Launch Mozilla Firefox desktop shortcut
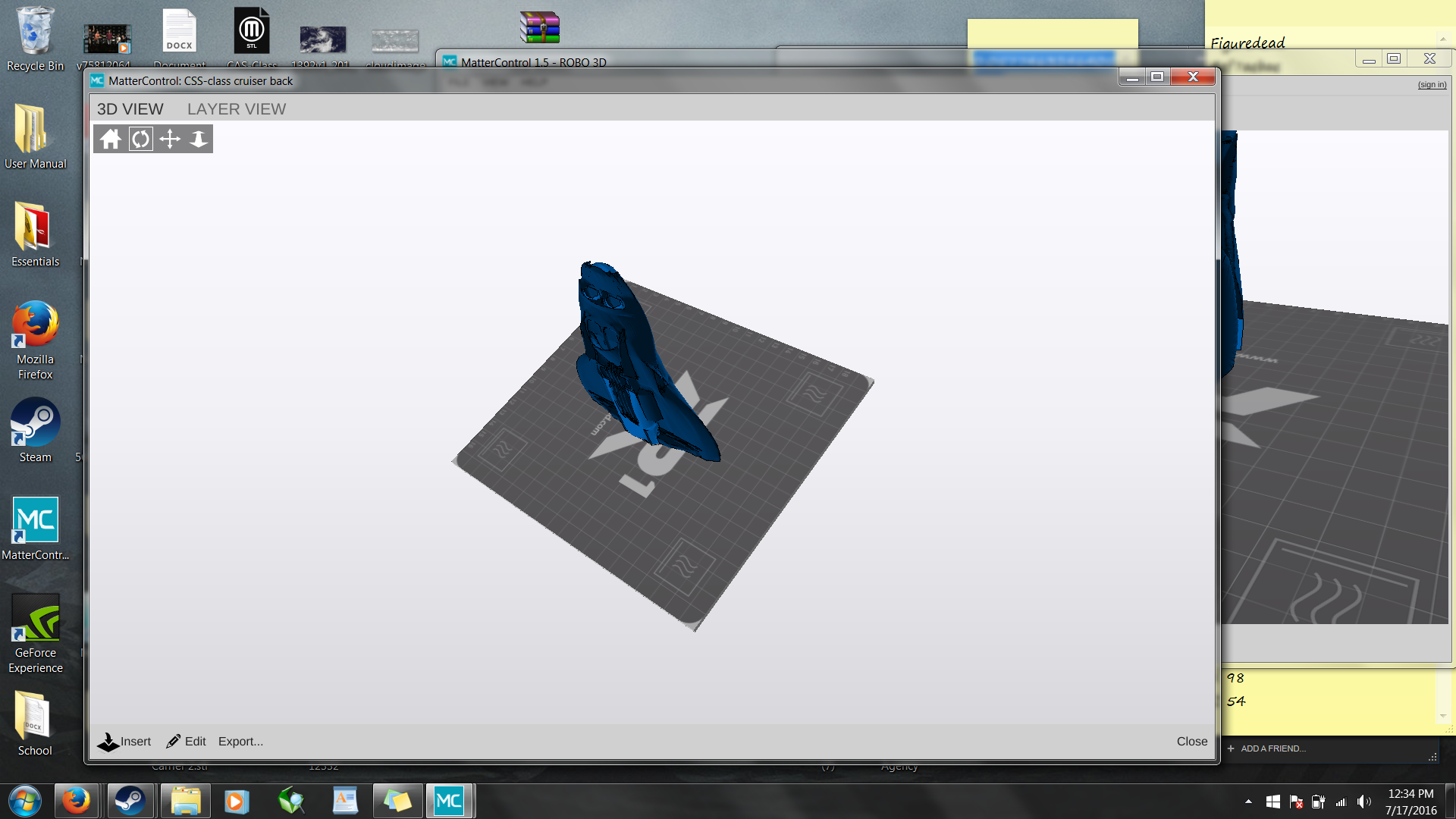This screenshot has width=1456, height=819. click(x=35, y=340)
